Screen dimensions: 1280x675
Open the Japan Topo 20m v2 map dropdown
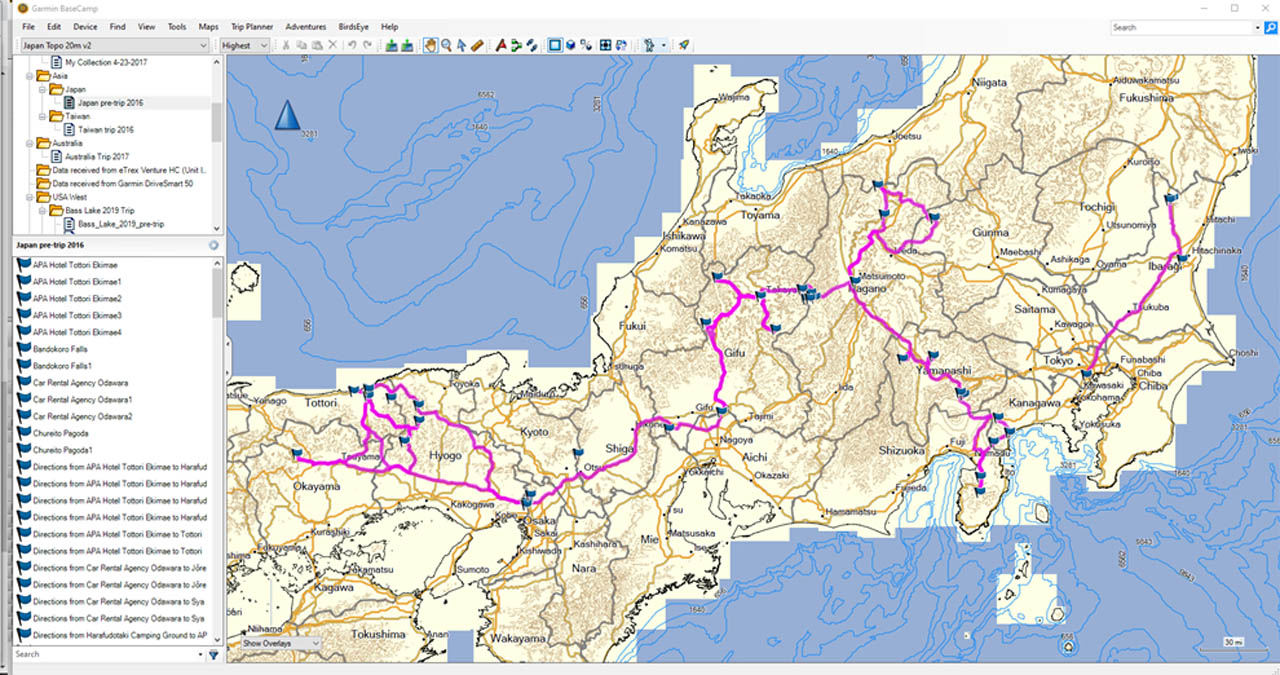click(114, 45)
